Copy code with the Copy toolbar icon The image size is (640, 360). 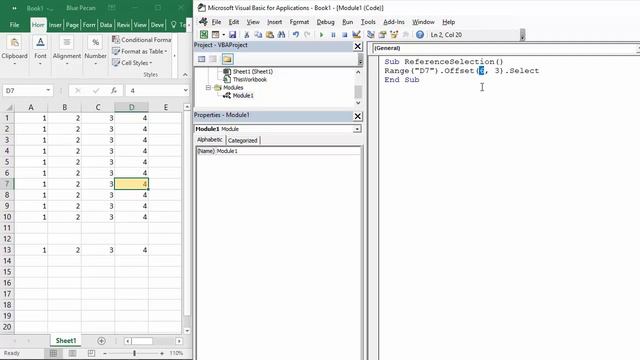(258, 35)
